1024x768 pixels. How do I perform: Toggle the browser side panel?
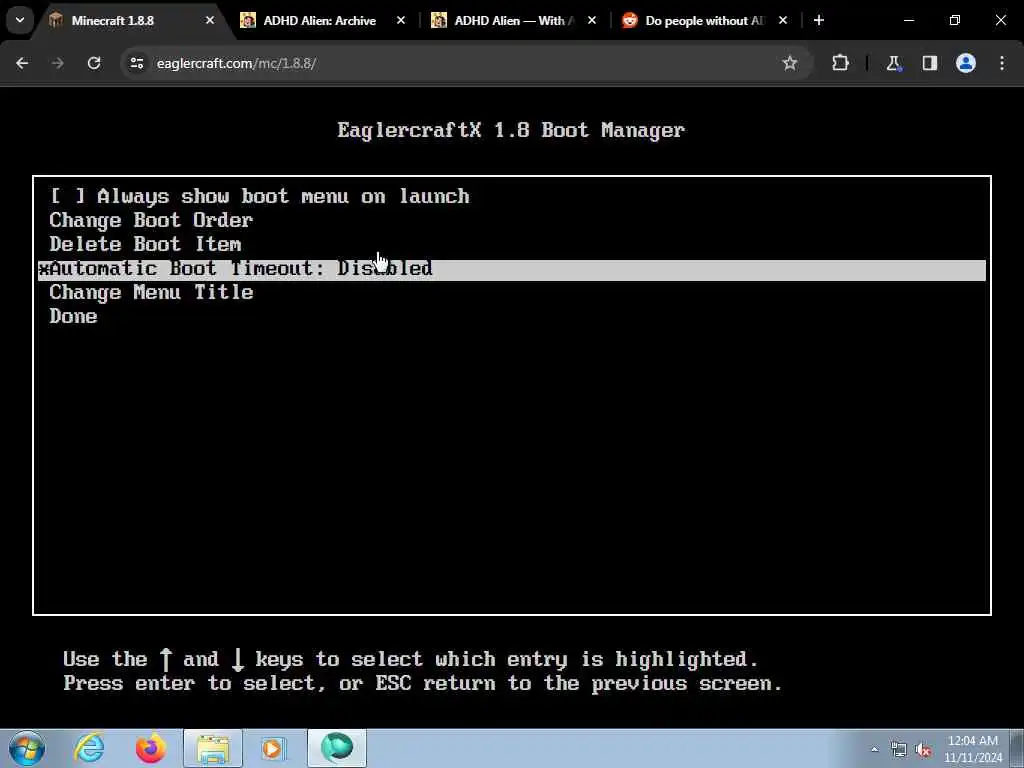tap(930, 63)
